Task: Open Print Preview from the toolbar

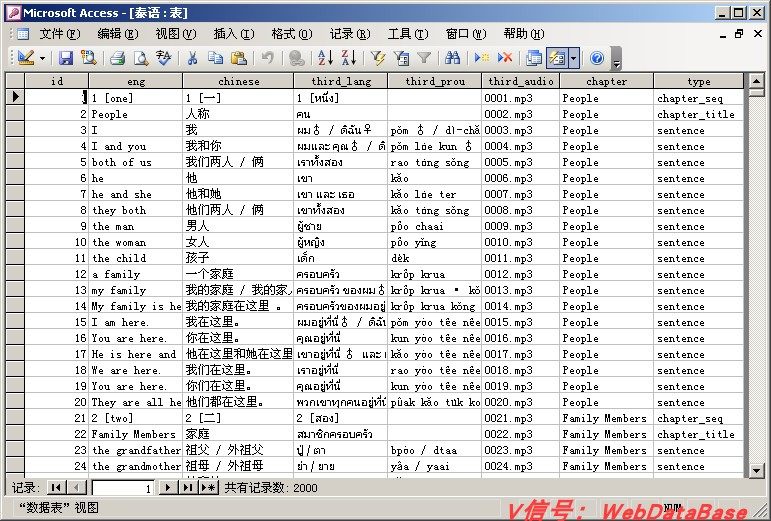Action: coord(141,58)
